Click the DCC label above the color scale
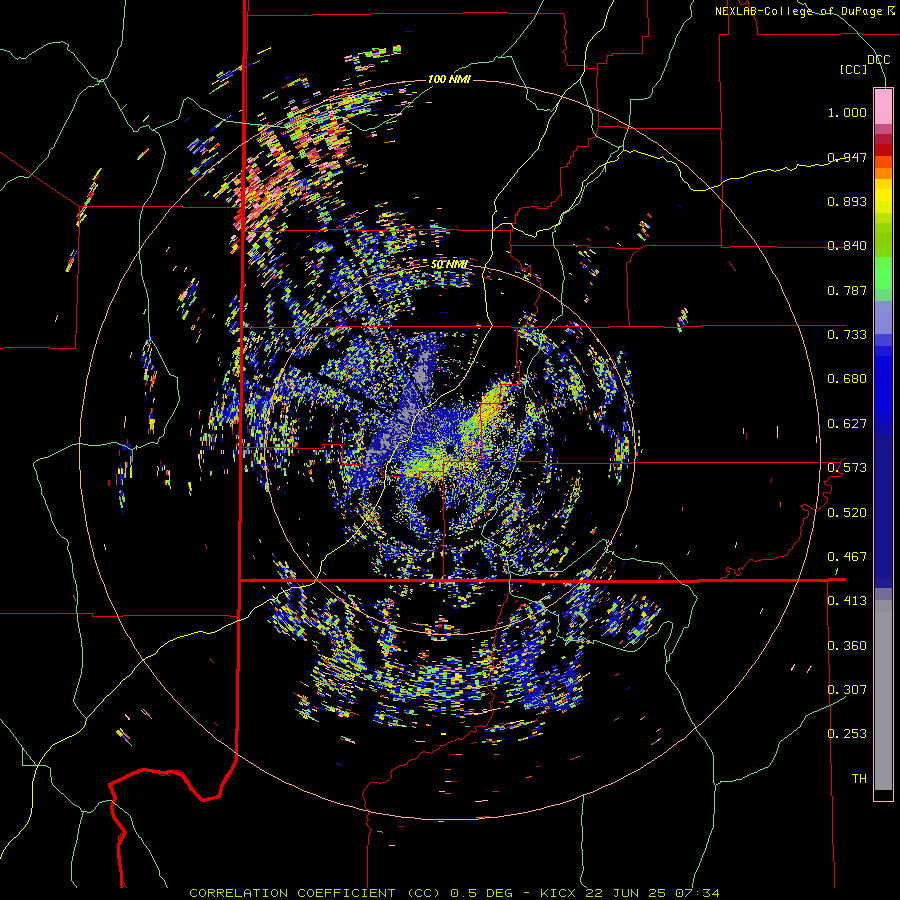This screenshot has height=900, width=900. (x=878, y=60)
